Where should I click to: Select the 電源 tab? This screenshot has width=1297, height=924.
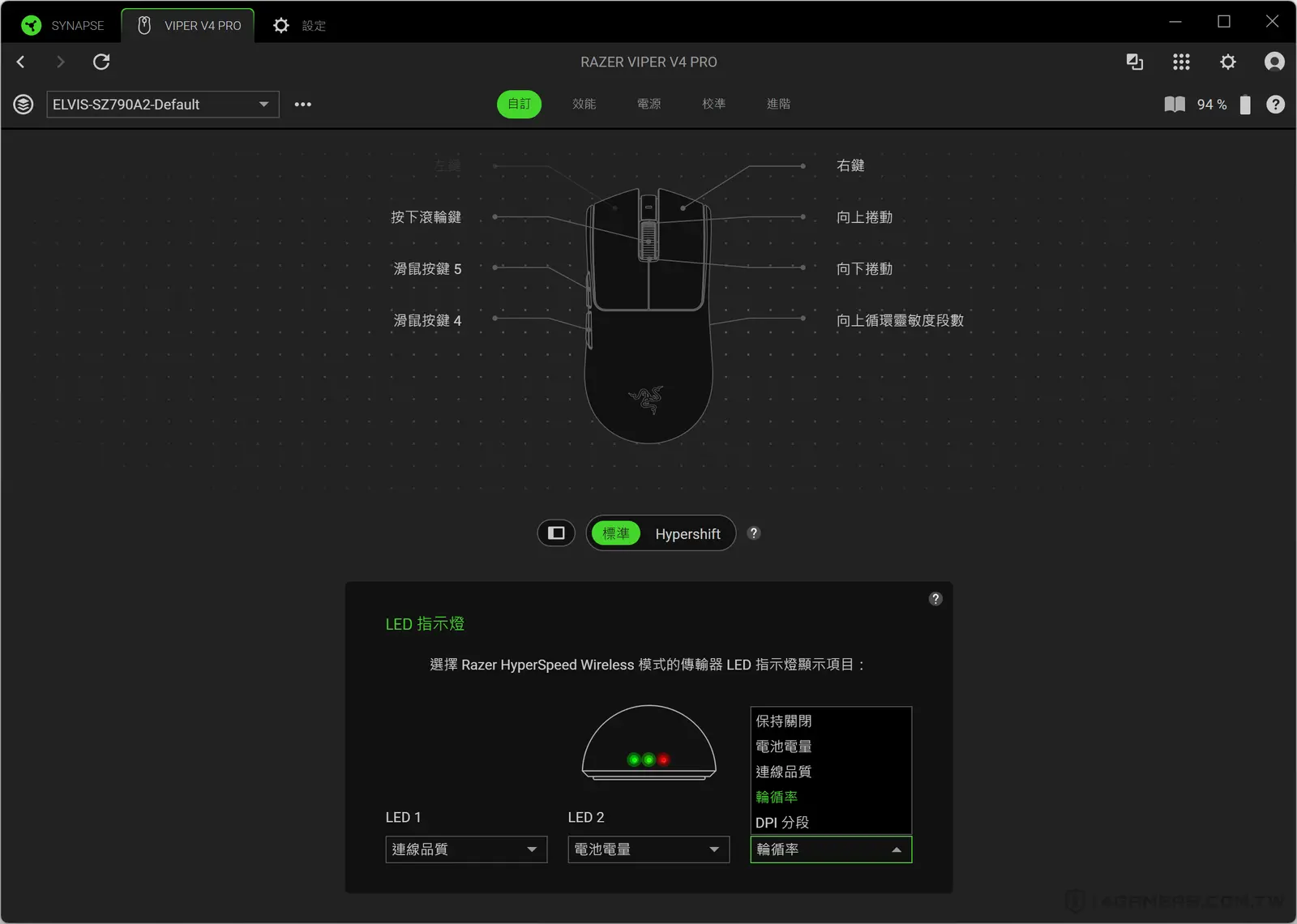(648, 104)
